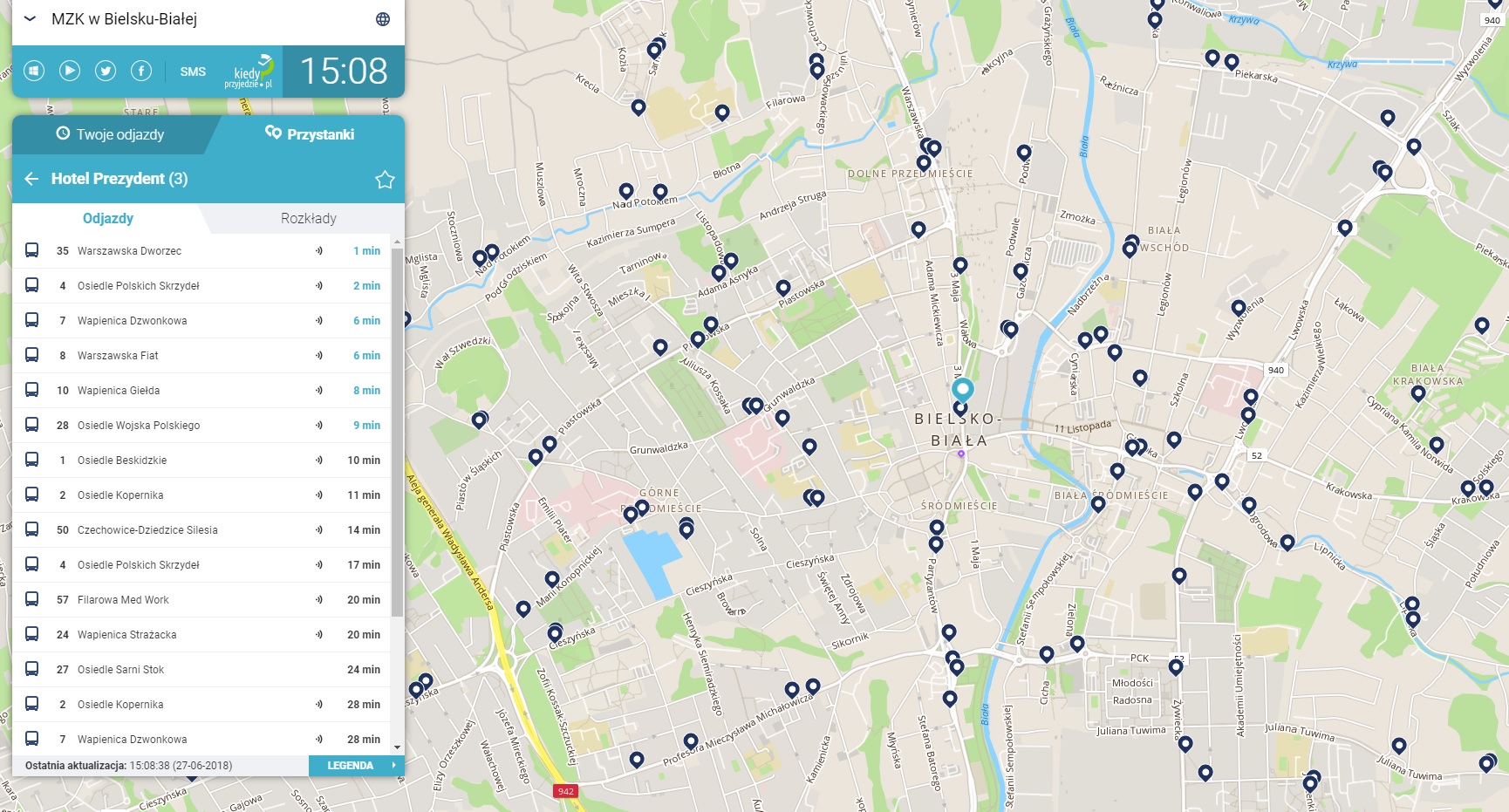The height and width of the screenshot is (812, 1509).
Task: Click bus icon for line 1 Osiedle Beskidzkie
Action: click(31, 460)
